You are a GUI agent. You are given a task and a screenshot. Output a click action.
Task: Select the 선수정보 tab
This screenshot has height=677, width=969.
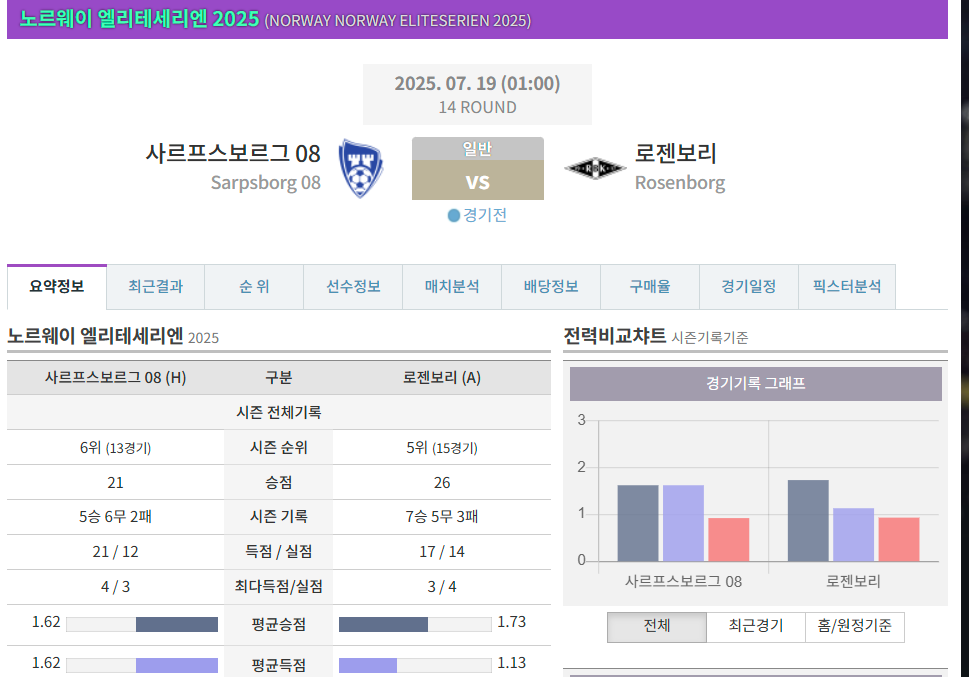point(353,287)
